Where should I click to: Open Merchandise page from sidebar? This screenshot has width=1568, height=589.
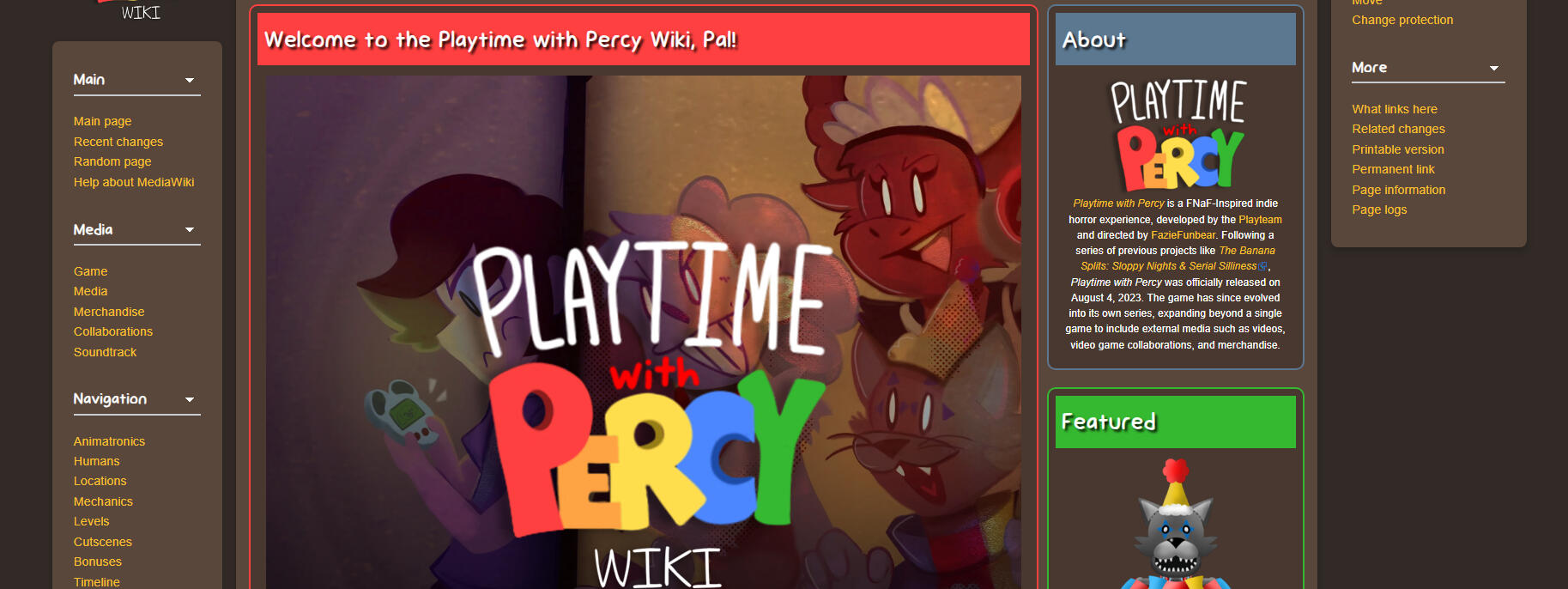click(109, 312)
